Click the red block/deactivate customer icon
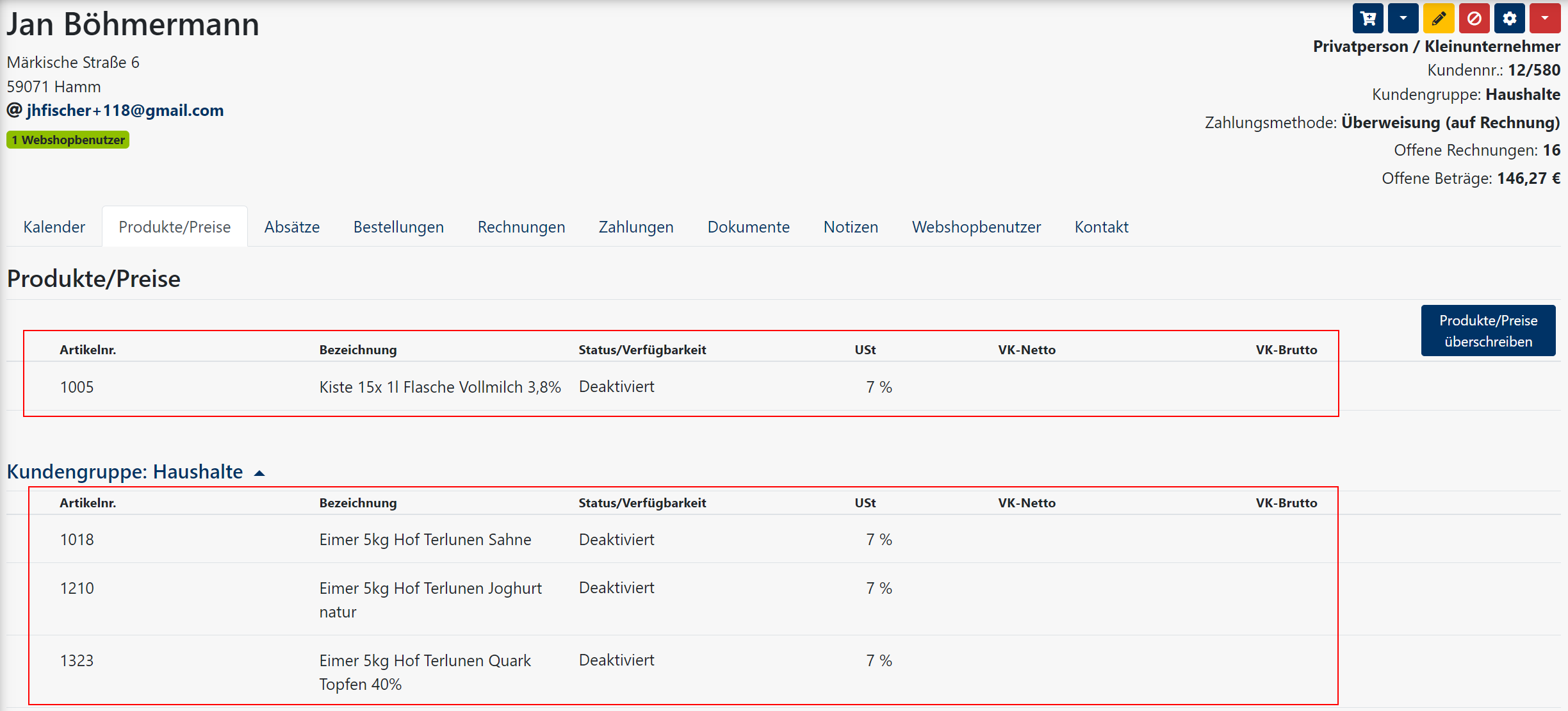Image resolution: width=1568 pixels, height=711 pixels. [x=1474, y=18]
